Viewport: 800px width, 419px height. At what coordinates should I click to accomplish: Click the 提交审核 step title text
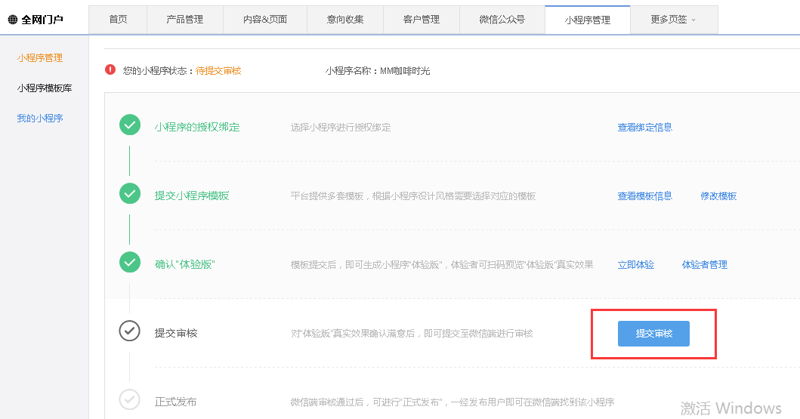(176, 333)
